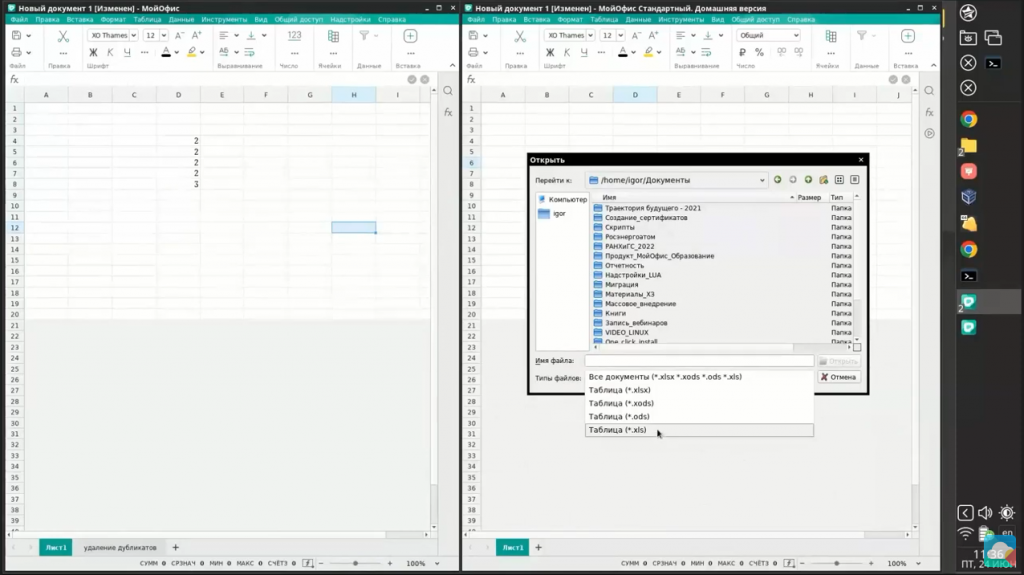Font color swatch in left window
This screenshot has height=575, width=1024.
[166, 52]
